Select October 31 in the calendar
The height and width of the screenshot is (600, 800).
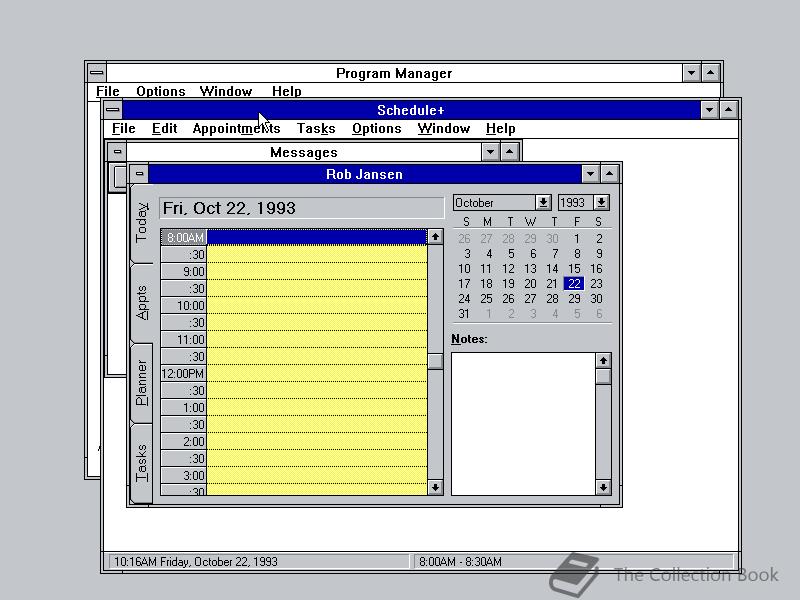464,314
